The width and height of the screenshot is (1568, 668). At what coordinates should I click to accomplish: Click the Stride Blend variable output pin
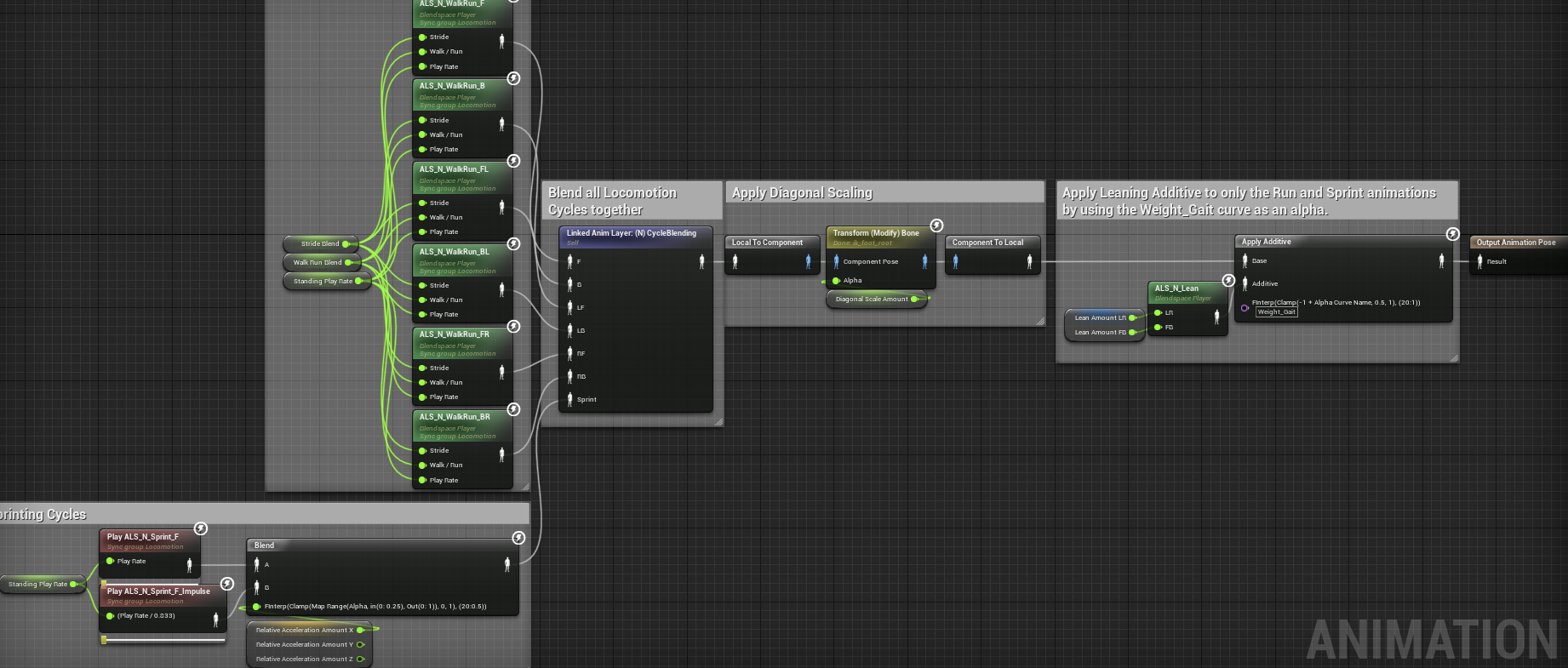[x=346, y=244]
